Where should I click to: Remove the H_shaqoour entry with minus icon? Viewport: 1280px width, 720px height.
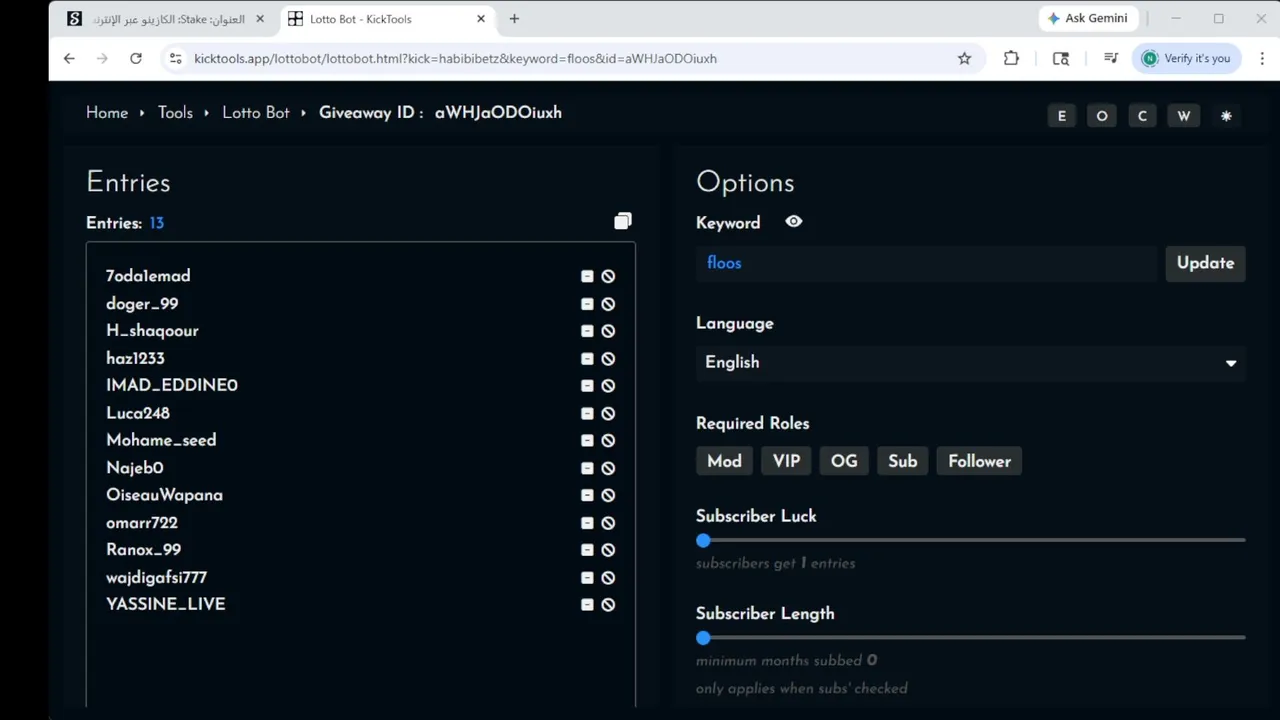[587, 331]
